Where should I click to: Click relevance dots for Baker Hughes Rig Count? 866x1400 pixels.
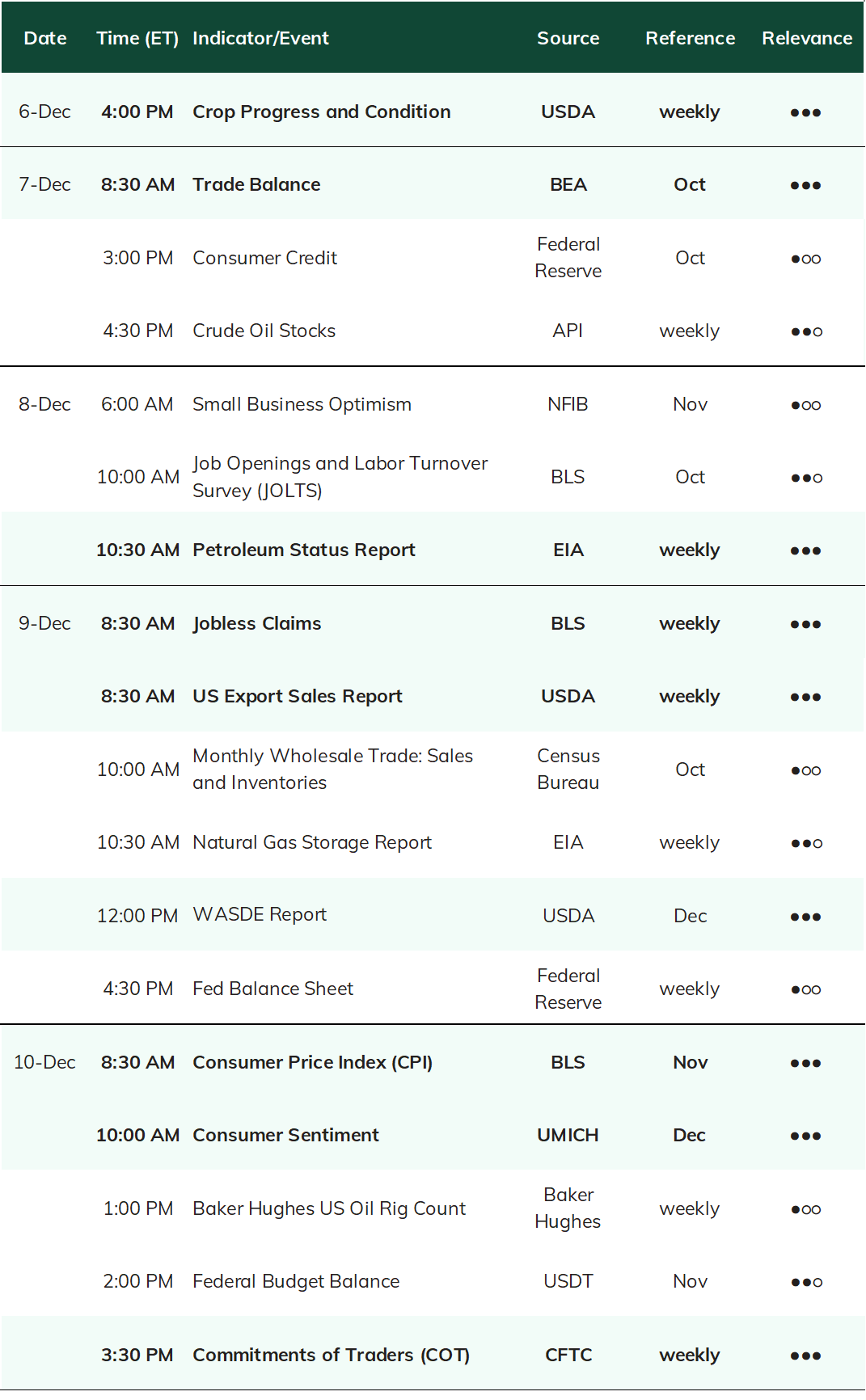[x=805, y=1209]
